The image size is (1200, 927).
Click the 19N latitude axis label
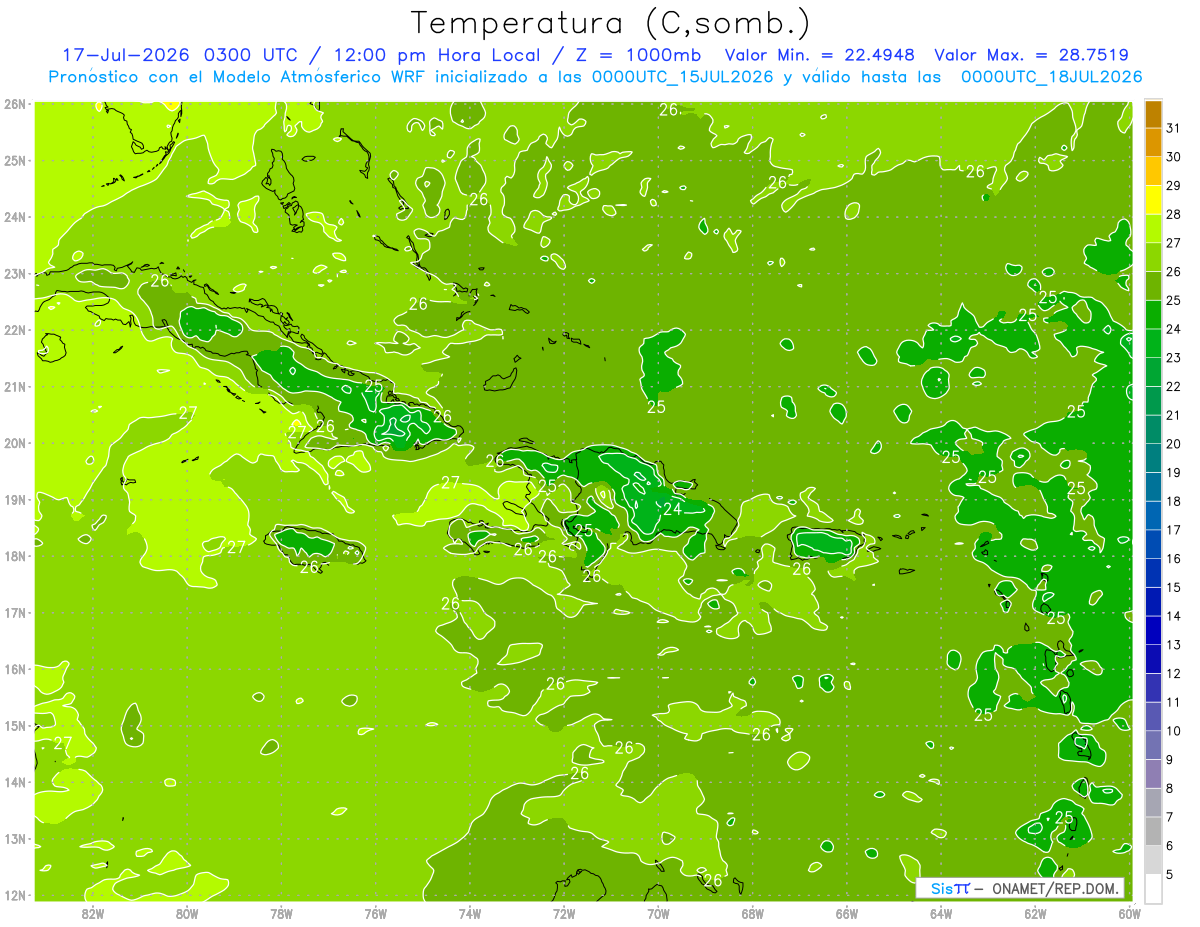coord(16,499)
